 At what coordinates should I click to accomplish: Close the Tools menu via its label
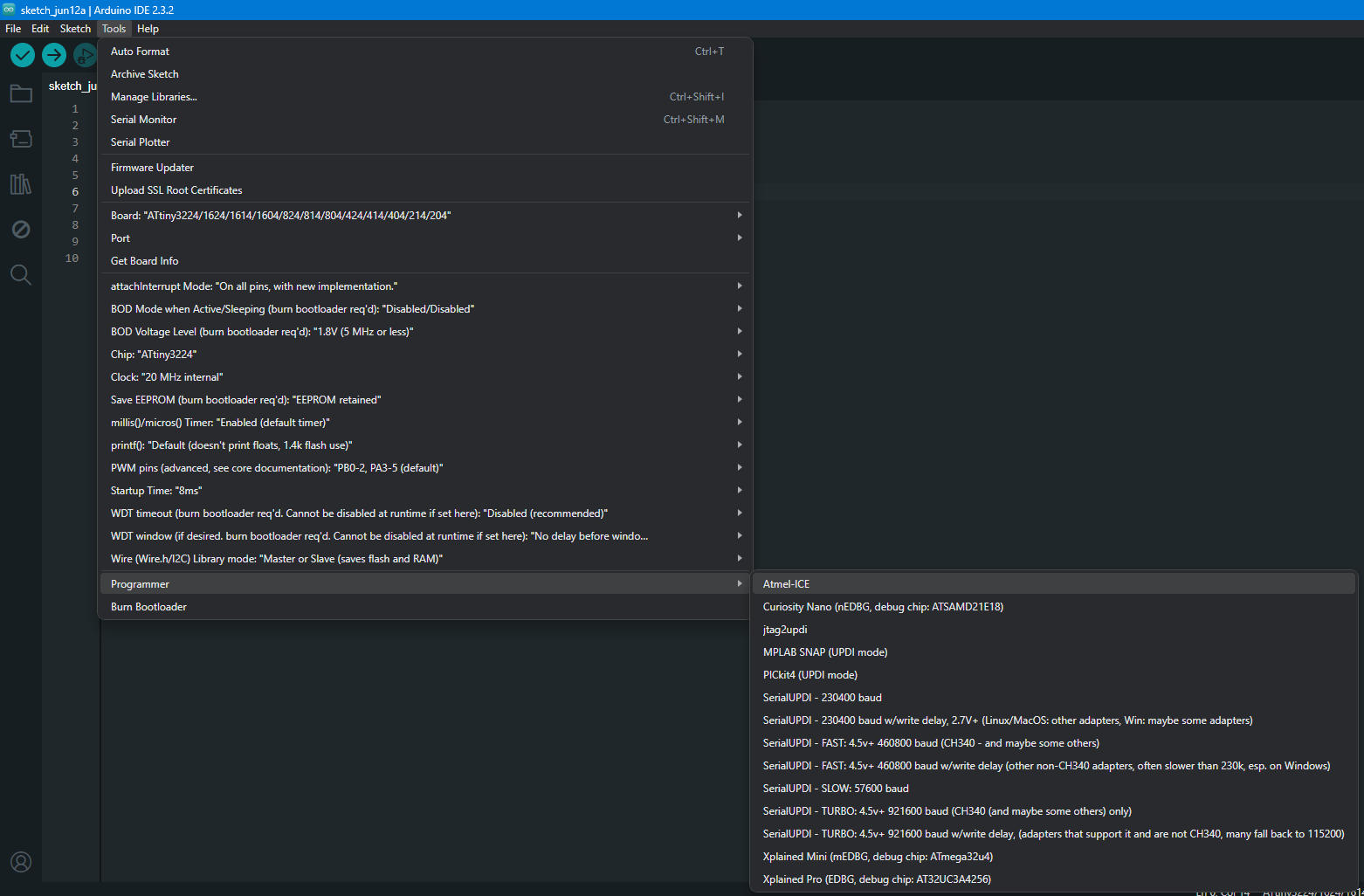114,29
